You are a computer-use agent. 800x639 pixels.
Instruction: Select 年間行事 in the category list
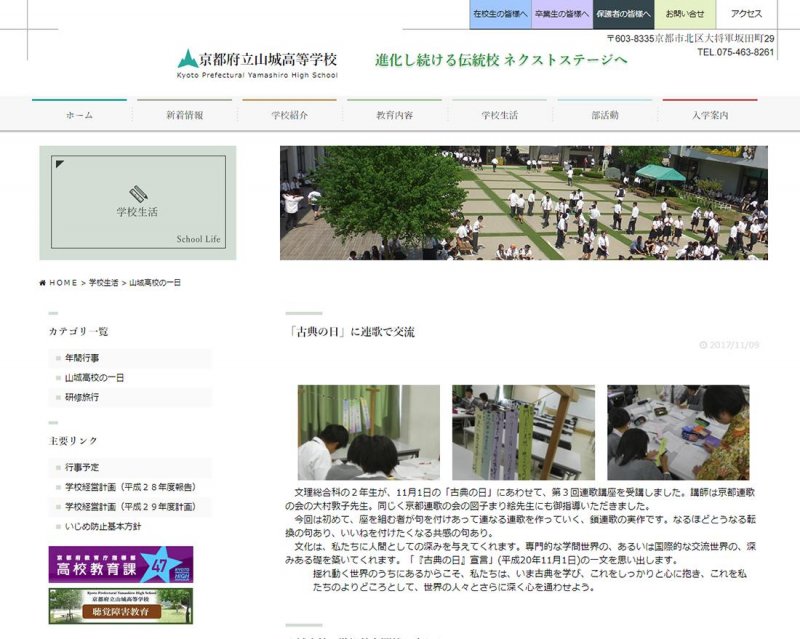point(82,358)
